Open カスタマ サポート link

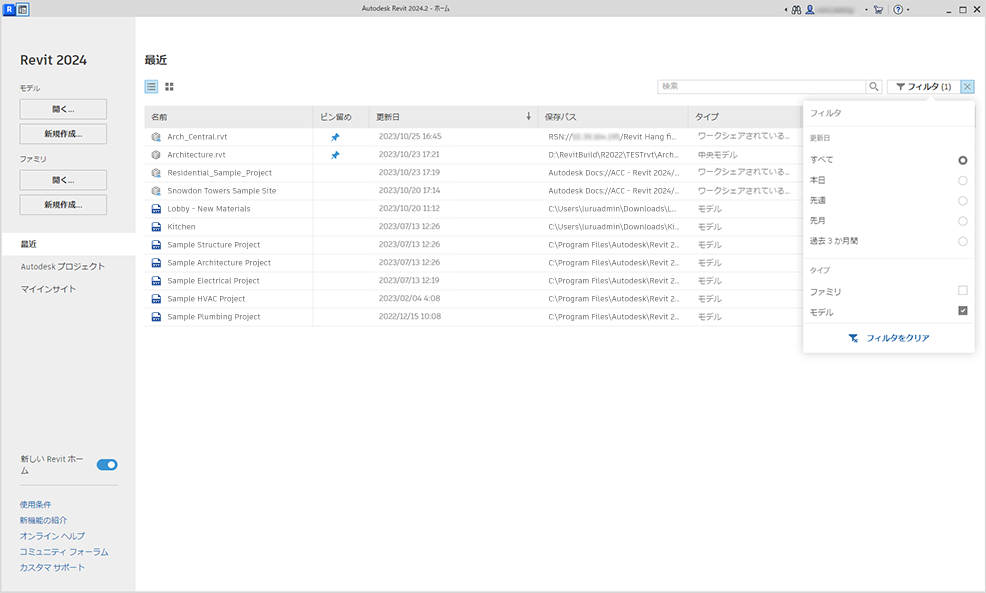click(x=52, y=567)
